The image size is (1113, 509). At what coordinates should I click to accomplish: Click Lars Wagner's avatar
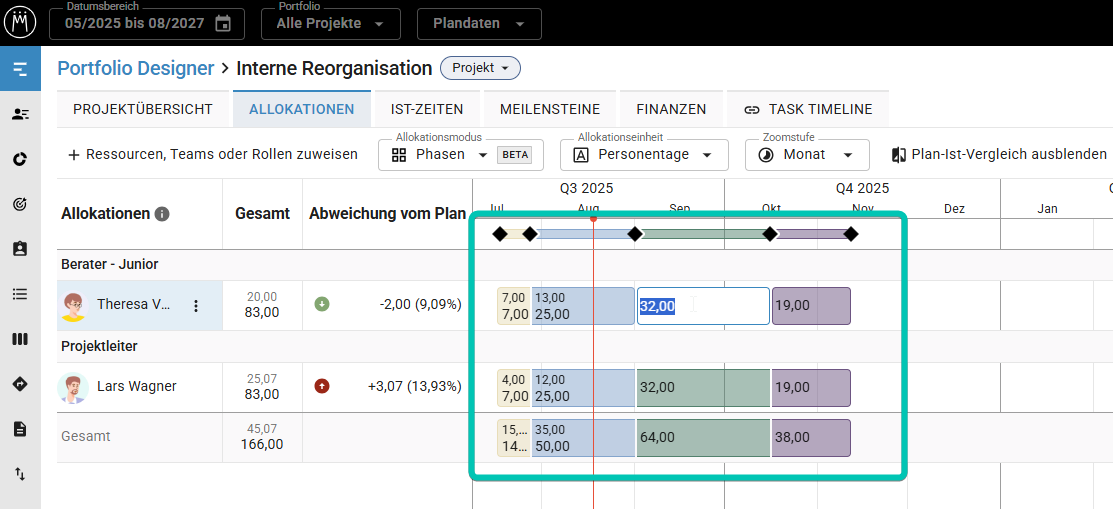click(73, 387)
